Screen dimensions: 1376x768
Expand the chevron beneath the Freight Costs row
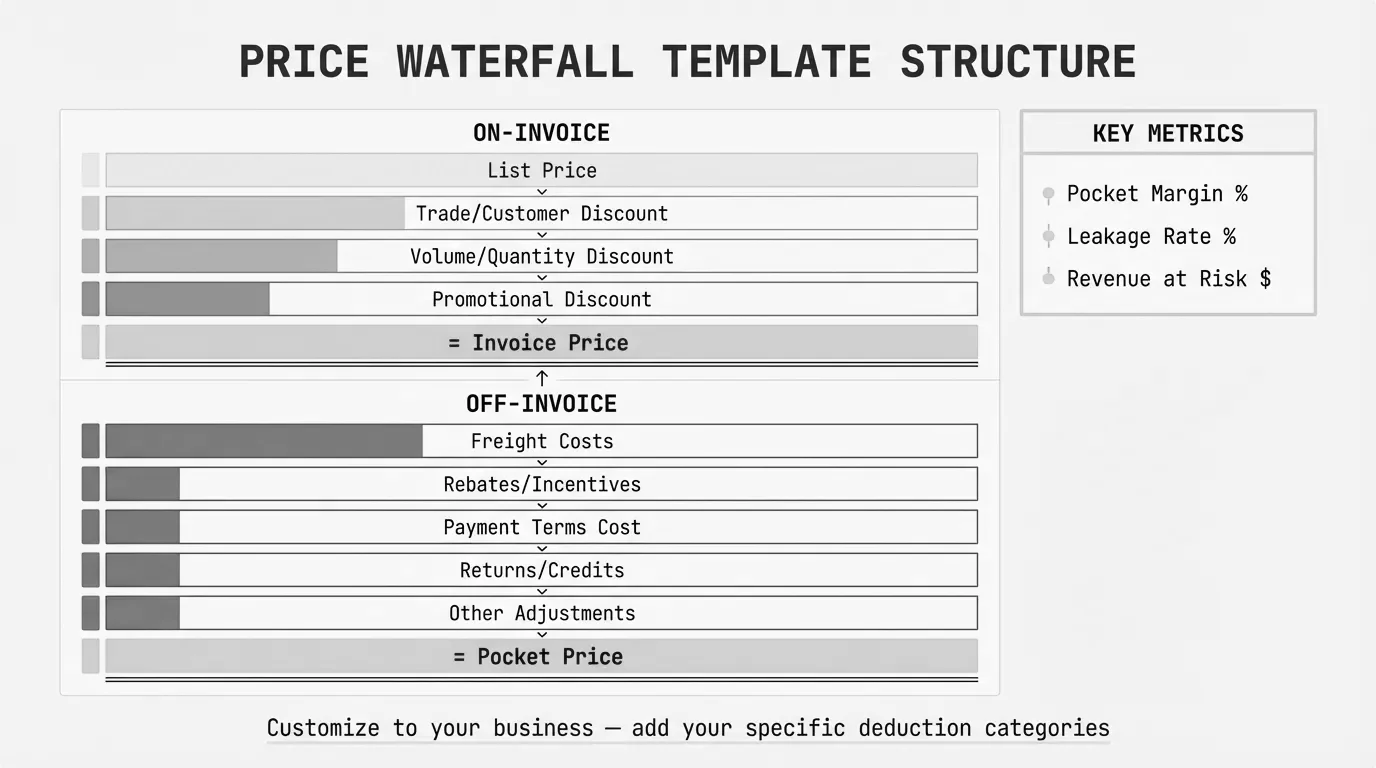click(542, 462)
